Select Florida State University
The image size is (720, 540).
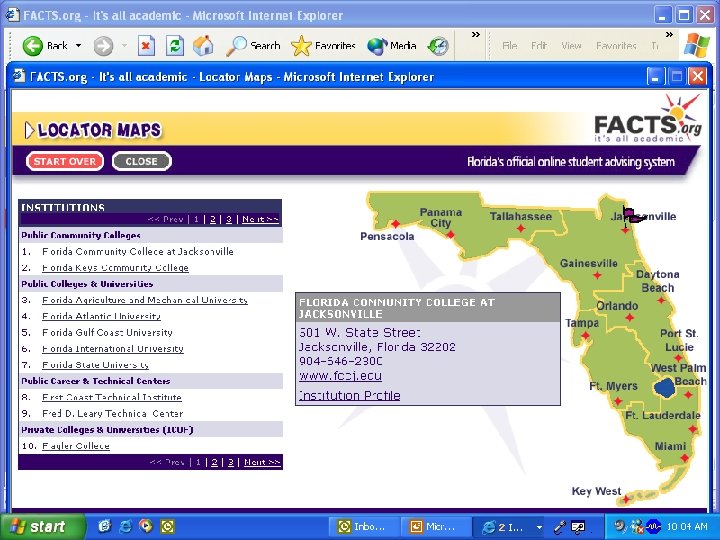tap(96, 365)
